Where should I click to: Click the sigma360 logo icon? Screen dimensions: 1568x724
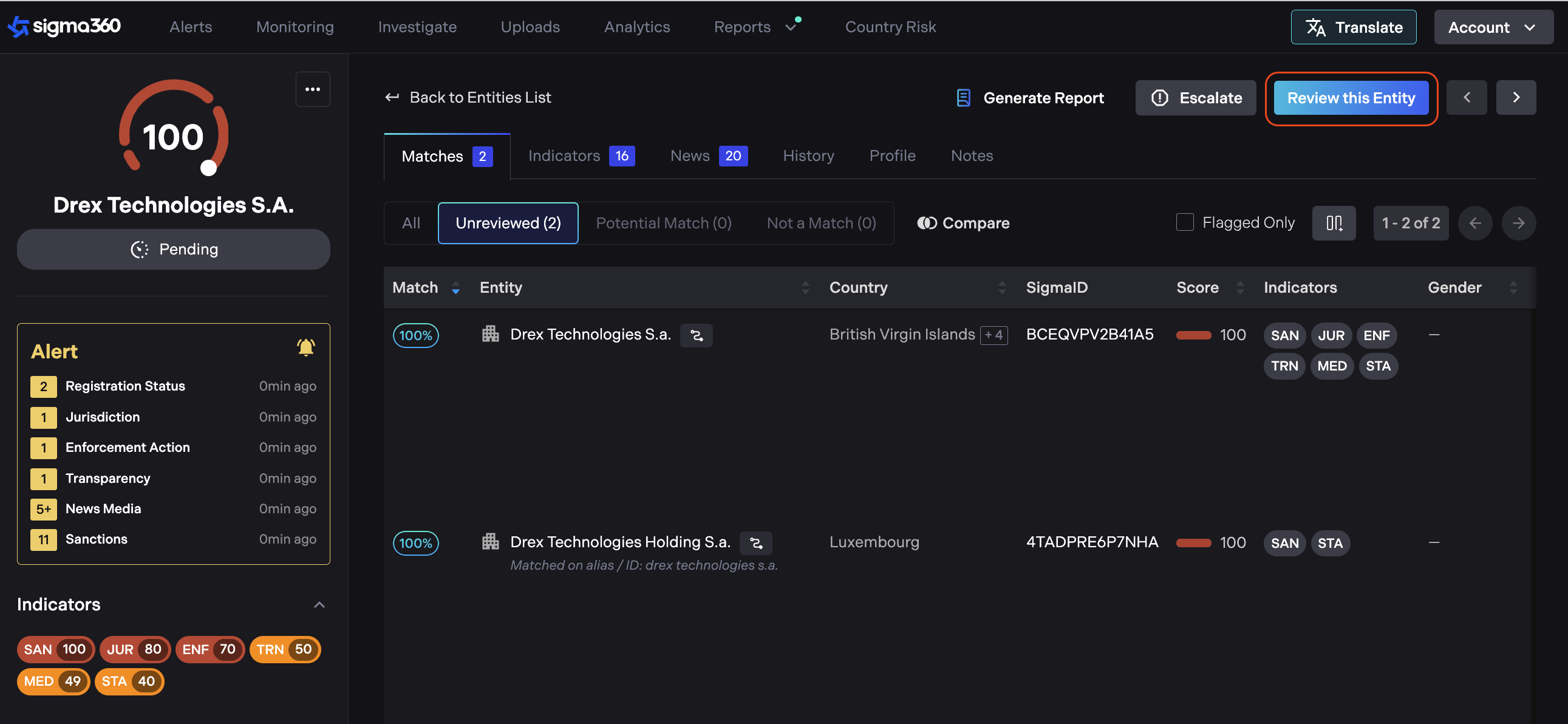pyautogui.click(x=18, y=26)
